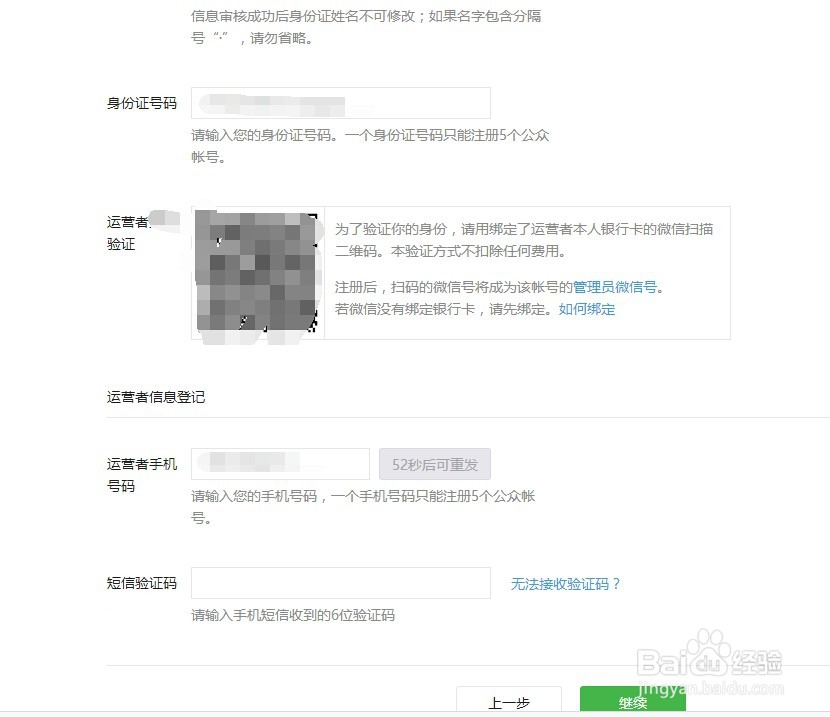Image resolution: width=830 pixels, height=717 pixels.
Task: Click text 信息审核成功后身份证姓名不可修改
Action: click(x=303, y=16)
